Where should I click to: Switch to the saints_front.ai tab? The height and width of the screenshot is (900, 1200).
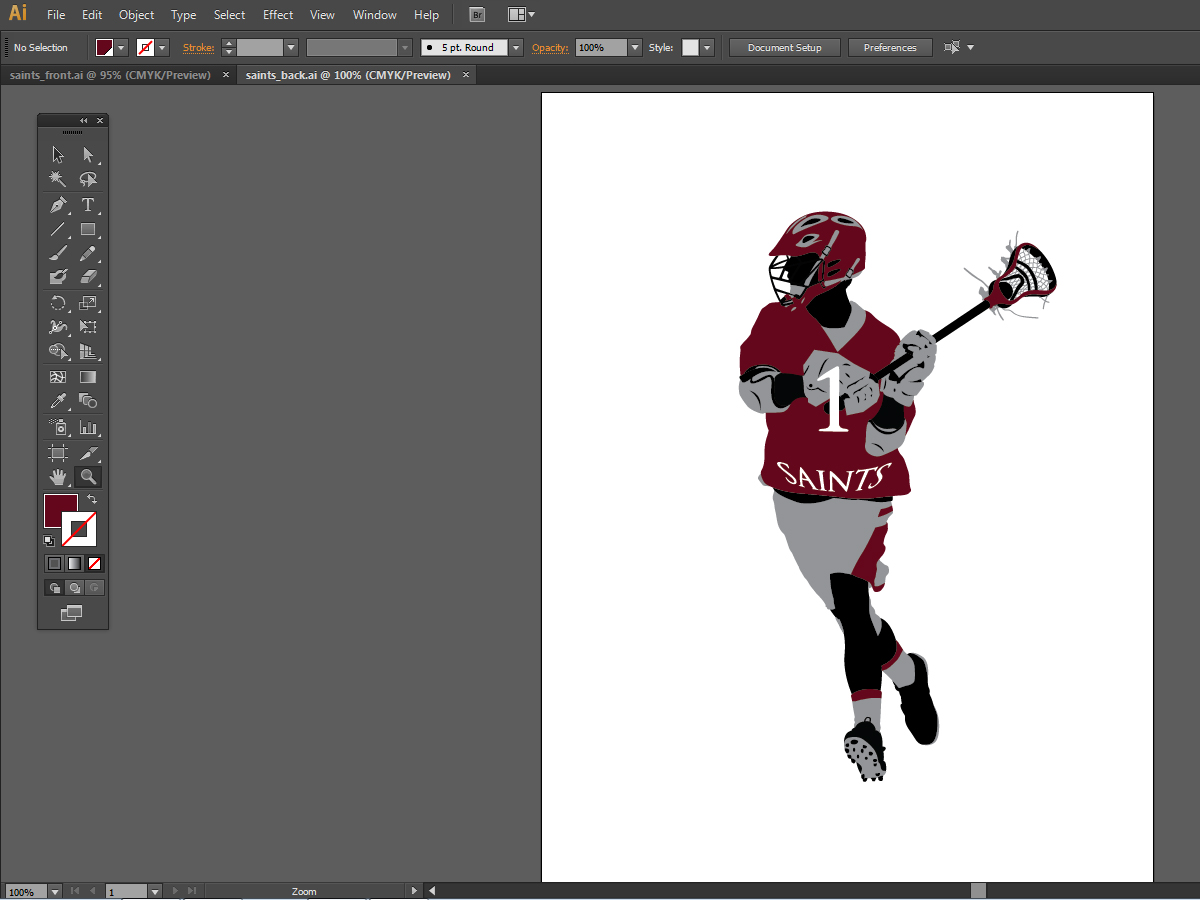pyautogui.click(x=110, y=75)
